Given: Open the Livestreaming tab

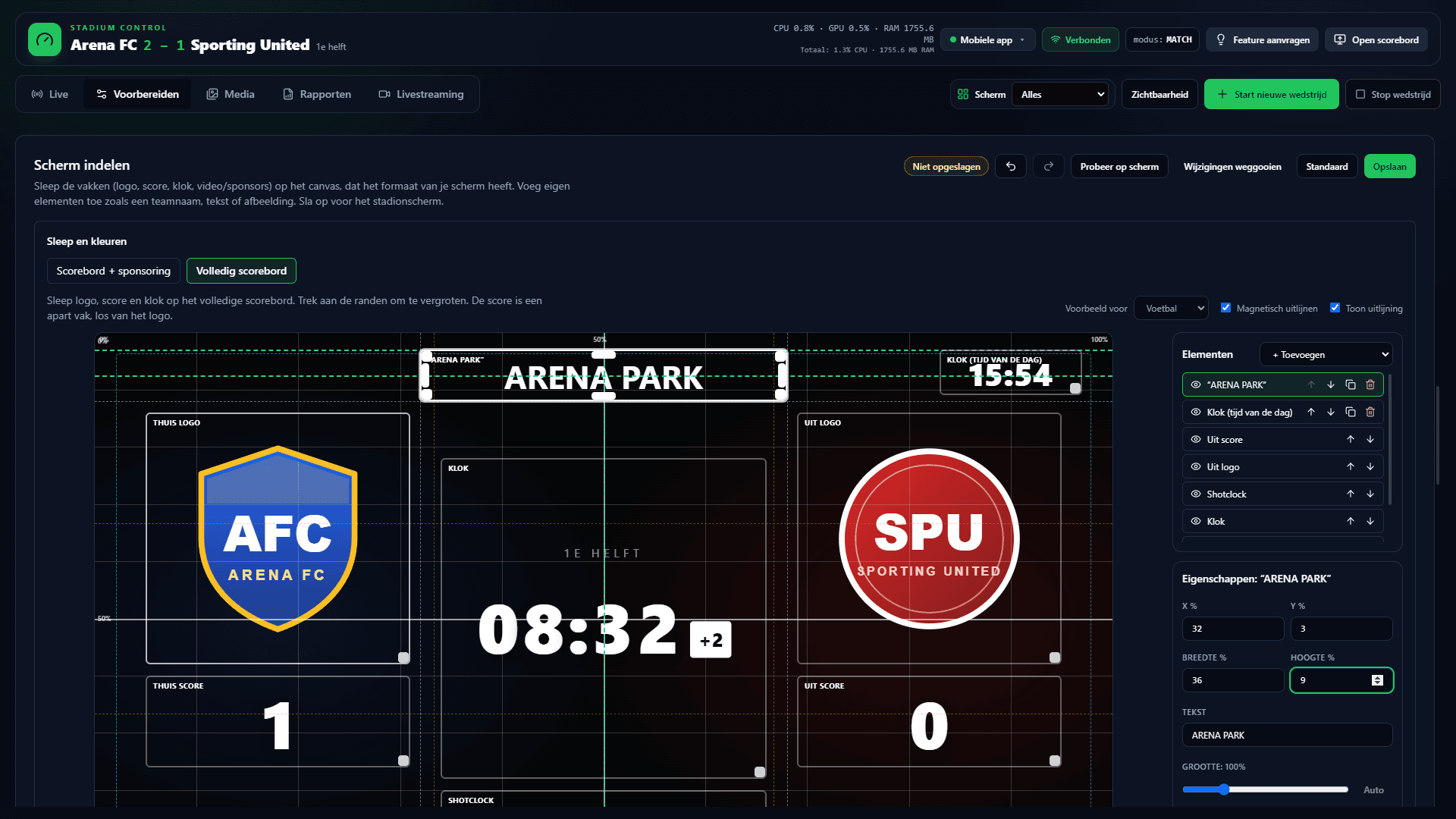Looking at the screenshot, I should point(421,94).
